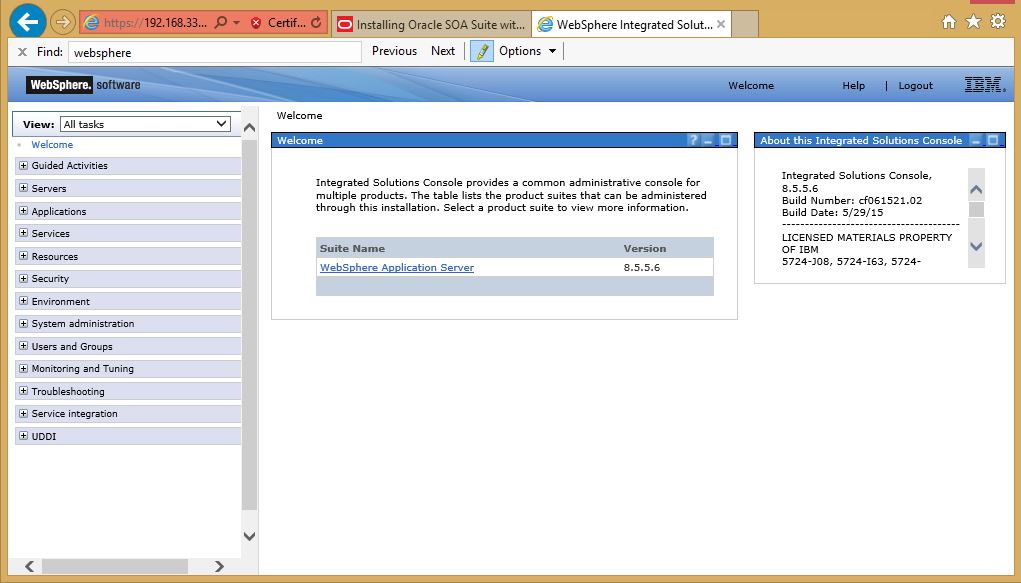
Task: Open the WebSphere Application Server link
Action: coord(395,268)
